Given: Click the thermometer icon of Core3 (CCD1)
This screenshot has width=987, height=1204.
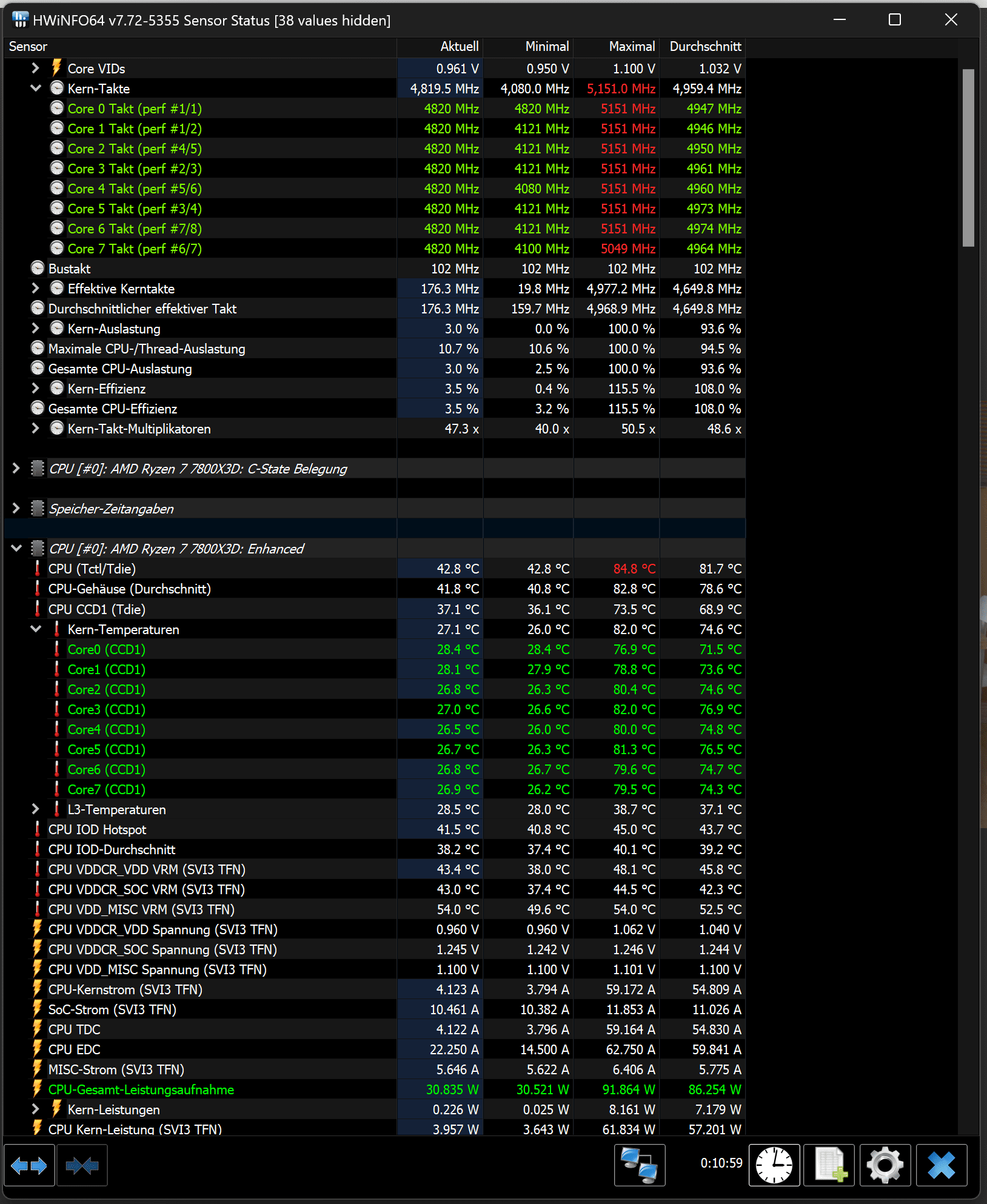Looking at the screenshot, I should [x=56, y=709].
